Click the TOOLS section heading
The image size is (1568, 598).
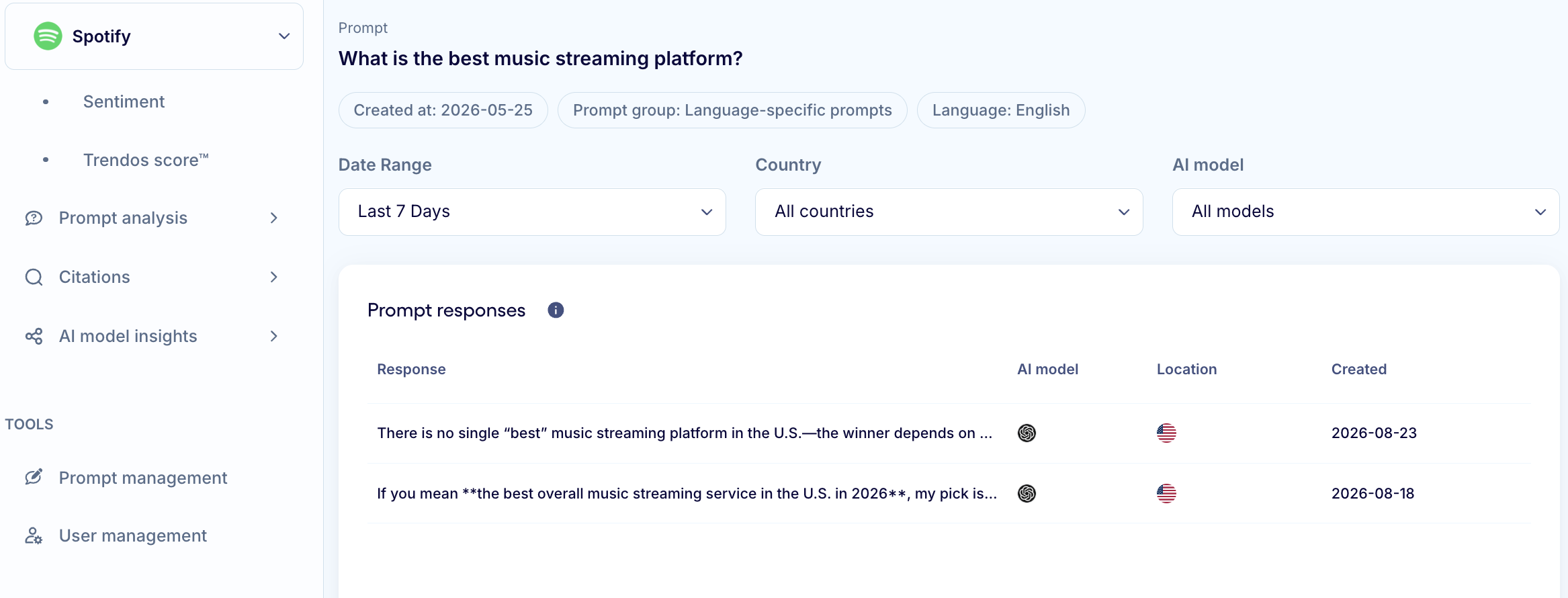(x=29, y=424)
